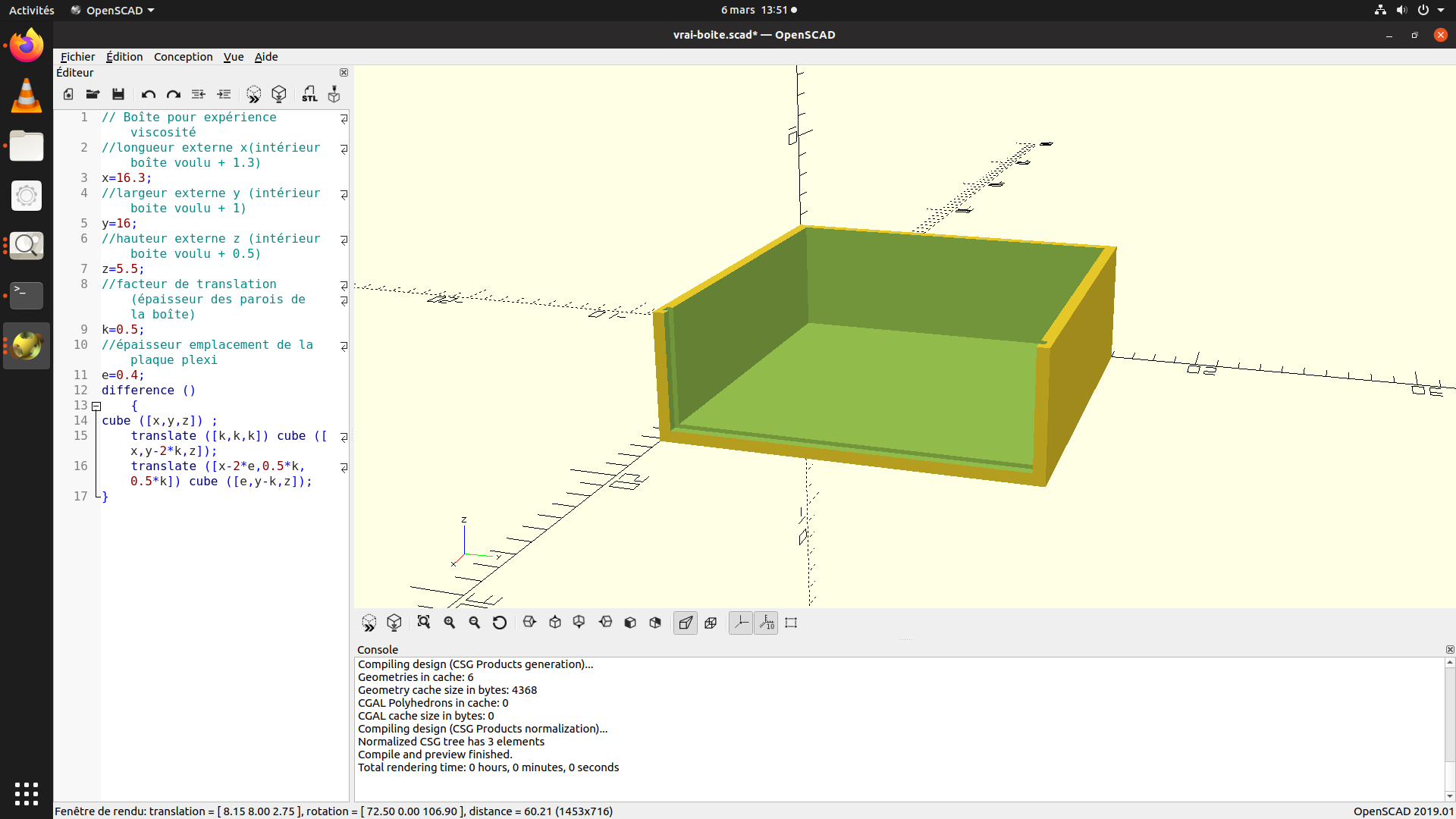Click the Reset view icon
Screen dimensions: 1456x819
(499, 623)
